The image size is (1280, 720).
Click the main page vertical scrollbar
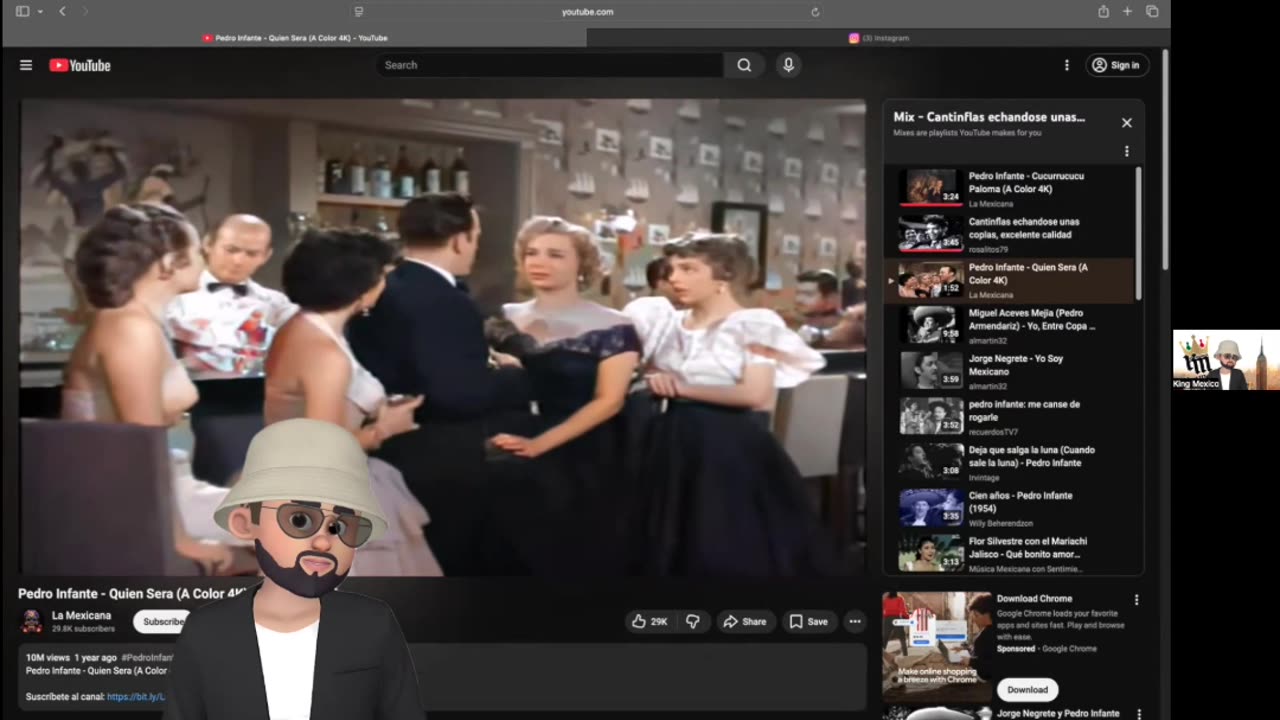[x=1164, y=158]
